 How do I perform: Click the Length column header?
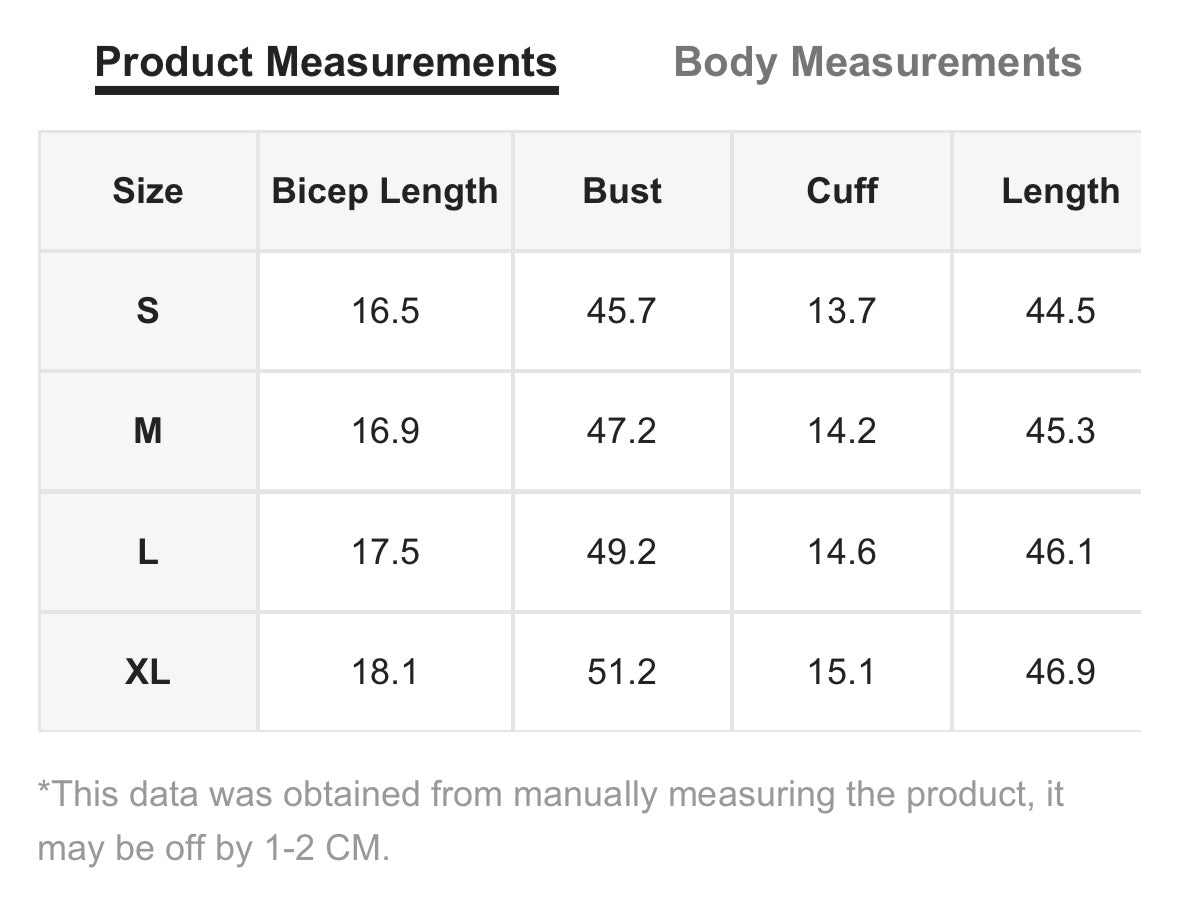(x=1060, y=191)
